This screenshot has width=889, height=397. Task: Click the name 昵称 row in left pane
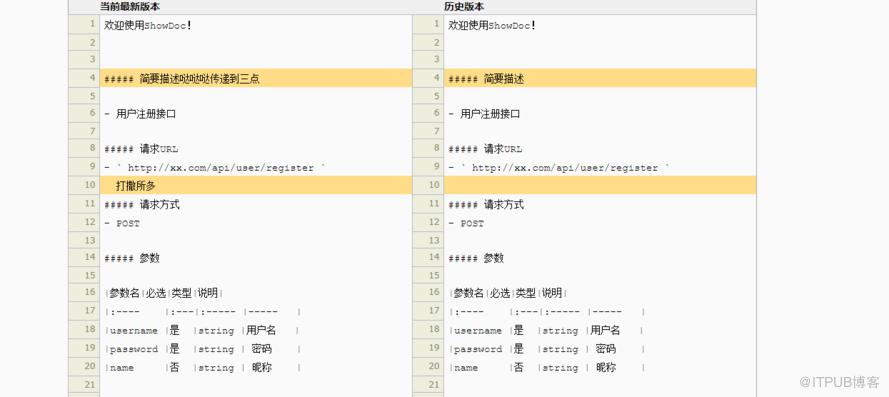202,368
